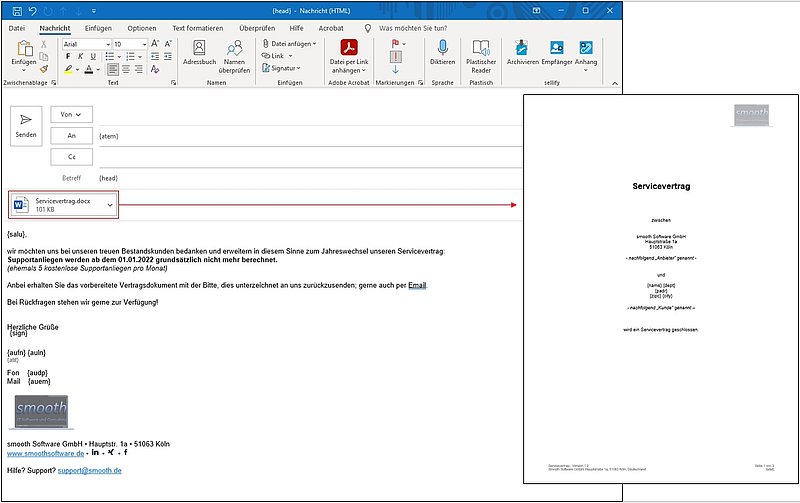Image resolution: width=800 pixels, height=503 pixels.
Task: Copy selection with the copy icon
Action: point(44,57)
